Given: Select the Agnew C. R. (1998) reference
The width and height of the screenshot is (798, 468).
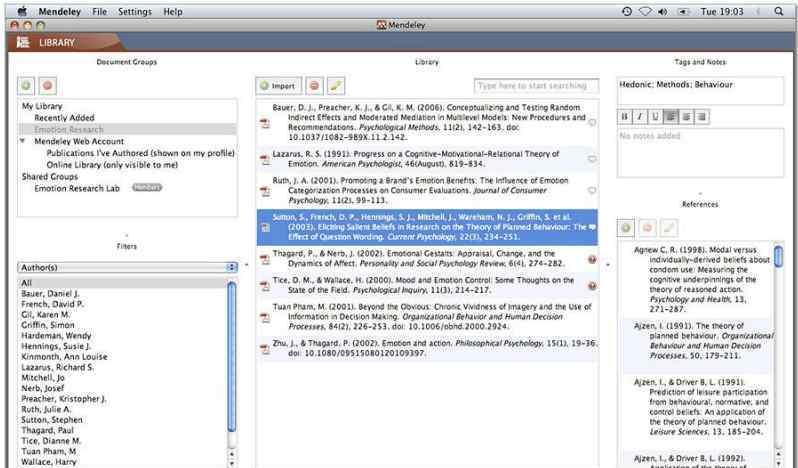Looking at the screenshot, I should 697,279.
